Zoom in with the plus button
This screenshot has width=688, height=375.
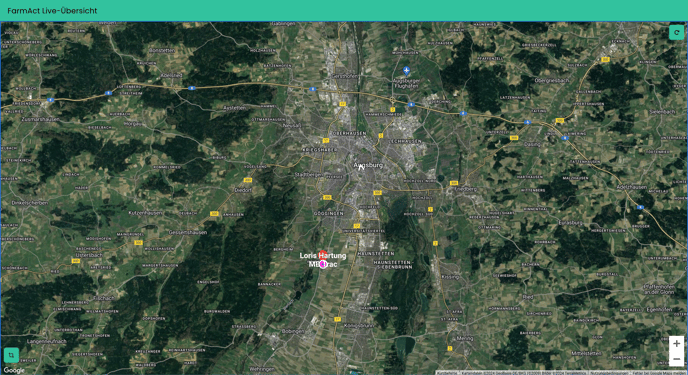(x=676, y=344)
